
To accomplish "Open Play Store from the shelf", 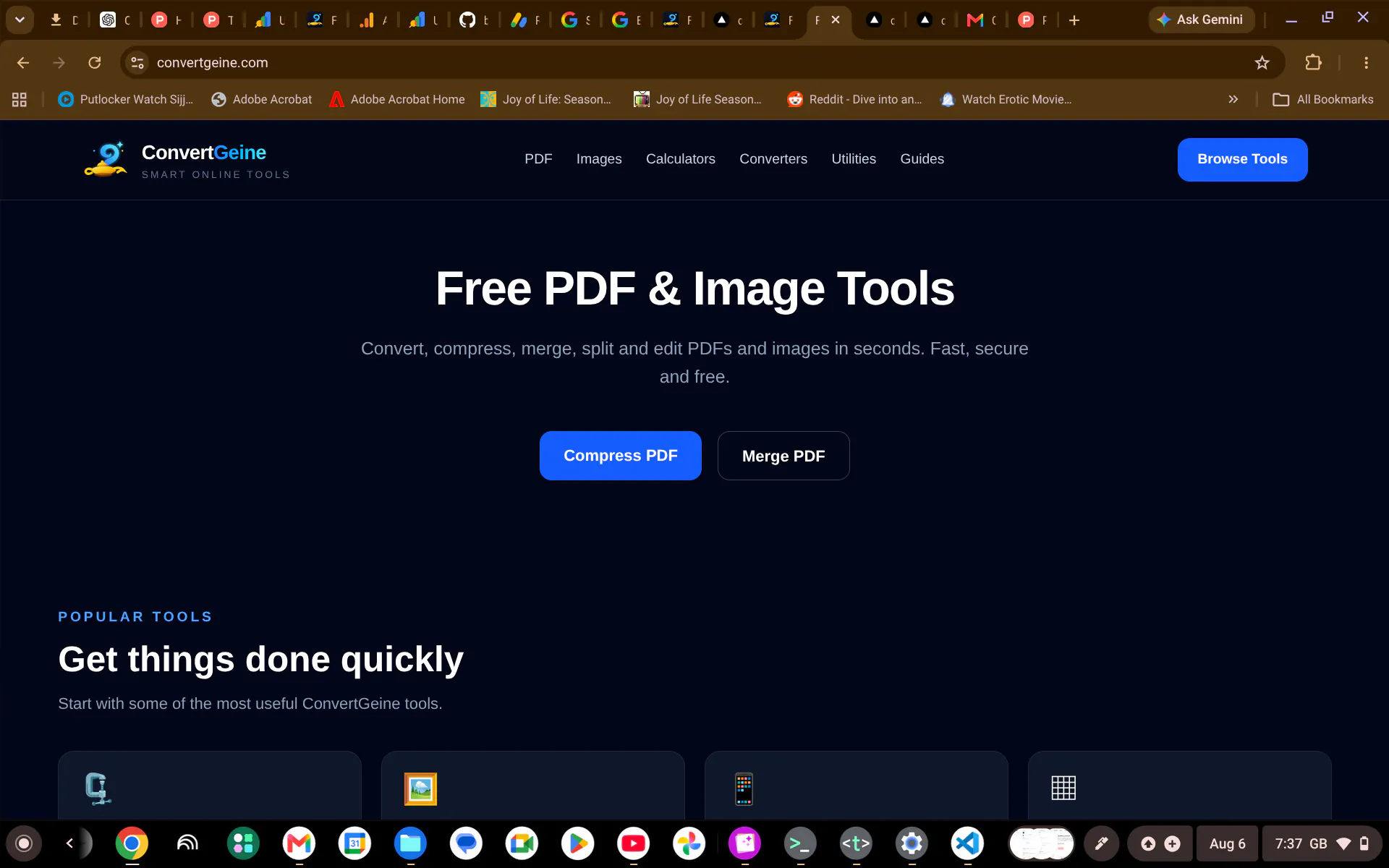I will [x=577, y=843].
